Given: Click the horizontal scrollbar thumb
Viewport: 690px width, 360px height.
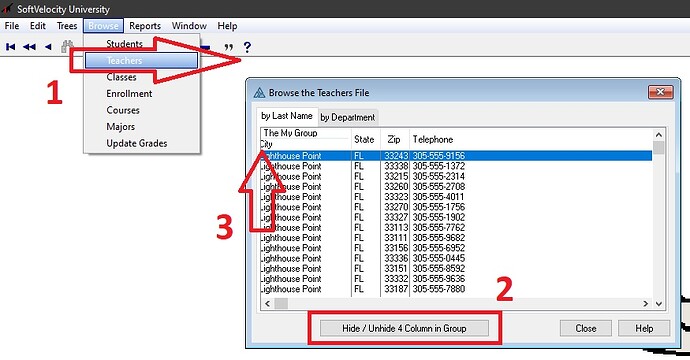Looking at the screenshot, I should (281, 304).
